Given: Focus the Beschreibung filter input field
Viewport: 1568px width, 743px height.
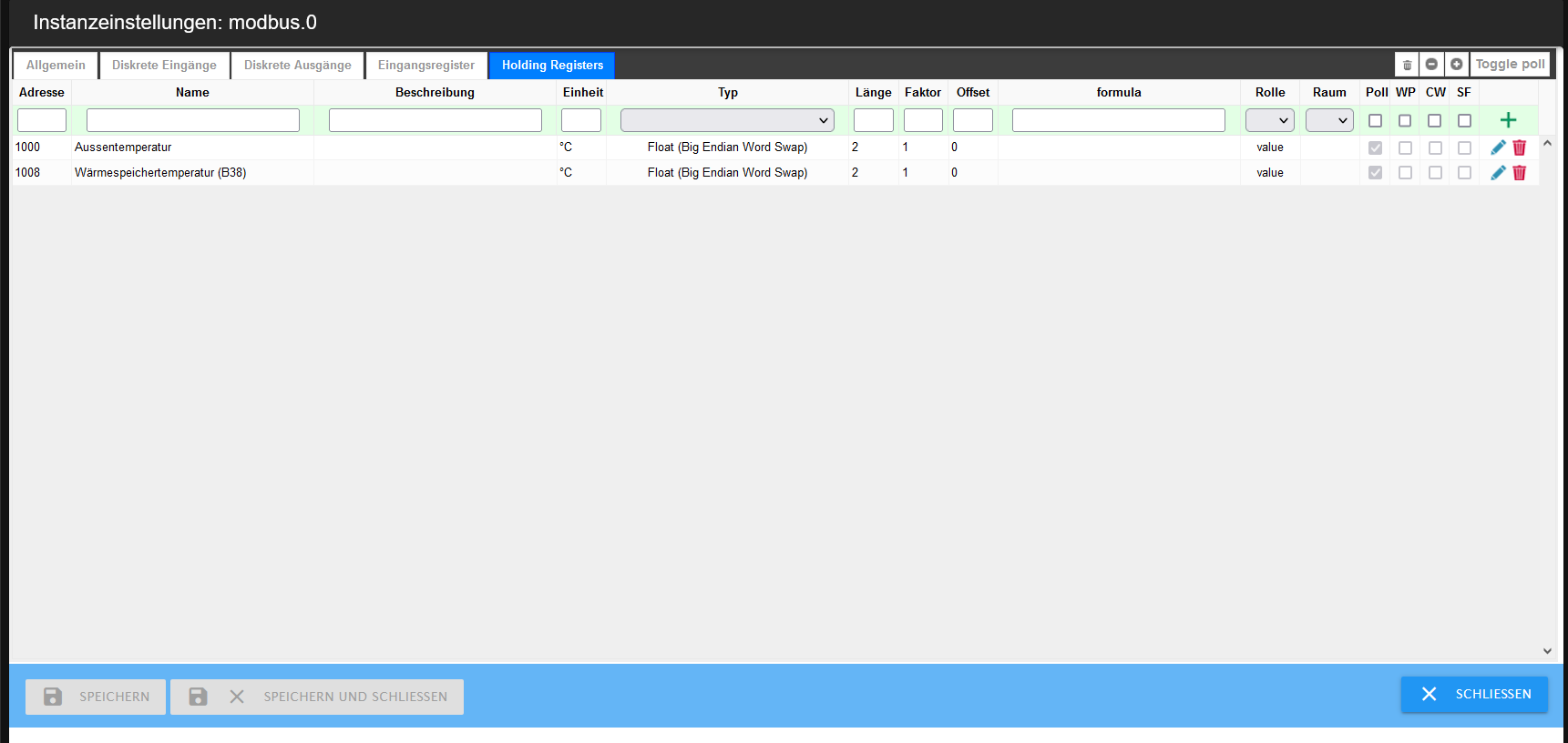Looking at the screenshot, I should pyautogui.click(x=436, y=120).
